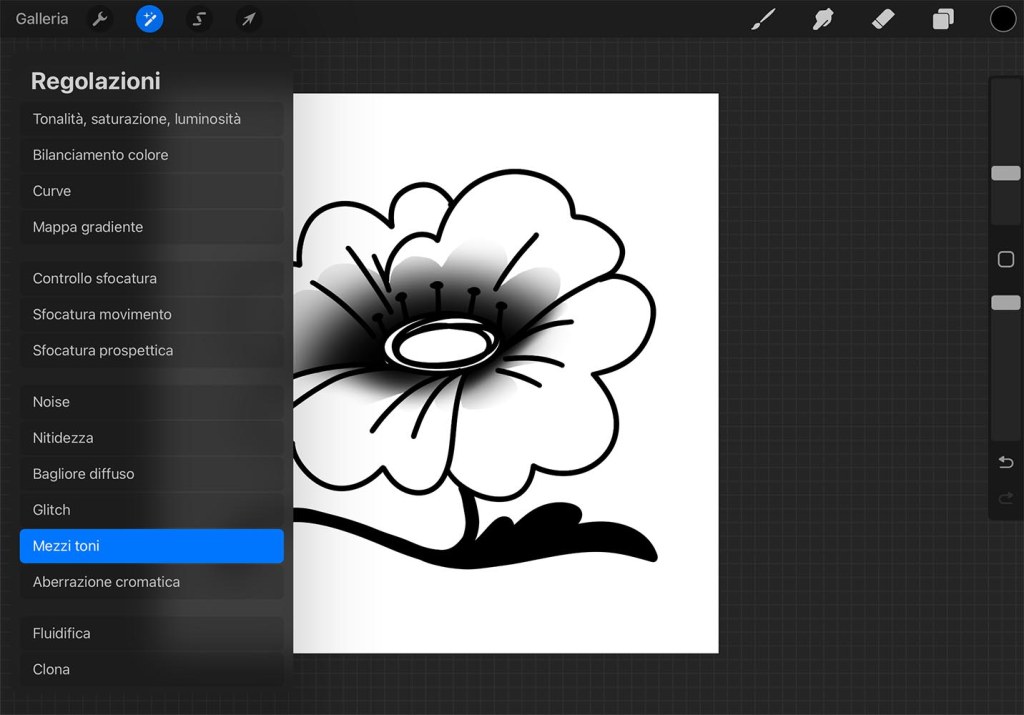The width and height of the screenshot is (1024, 715).
Task: Click the brush opacity slider handle
Action: pyautogui.click(x=1006, y=302)
